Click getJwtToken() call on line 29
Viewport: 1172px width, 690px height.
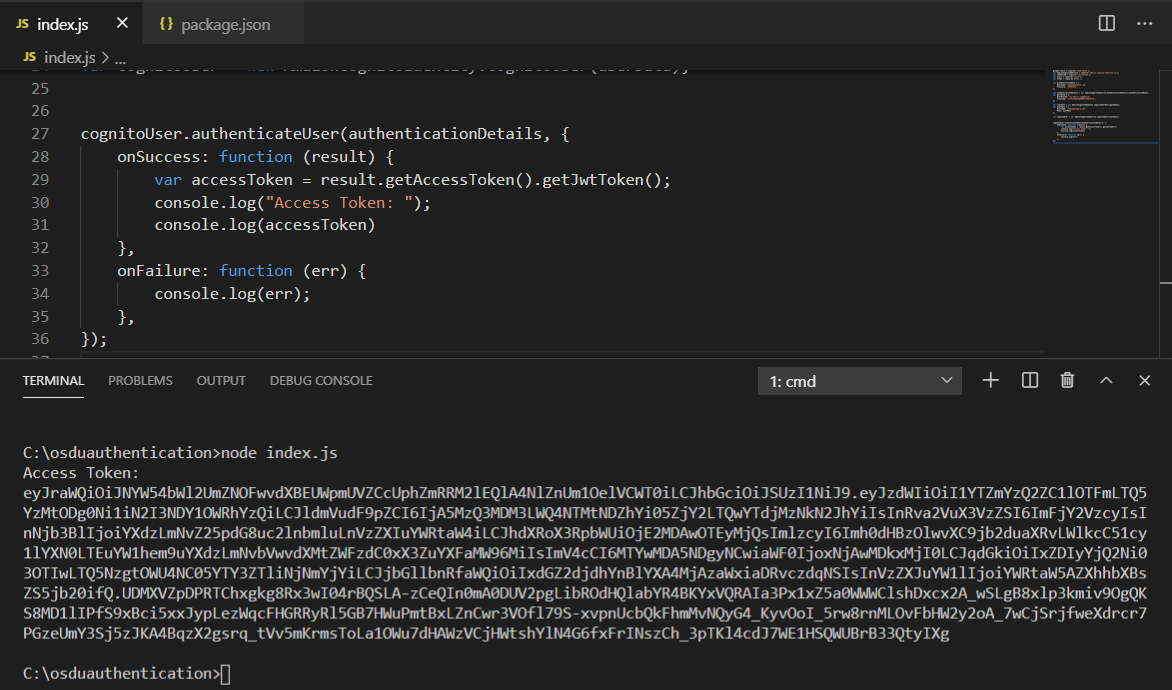click(x=602, y=180)
